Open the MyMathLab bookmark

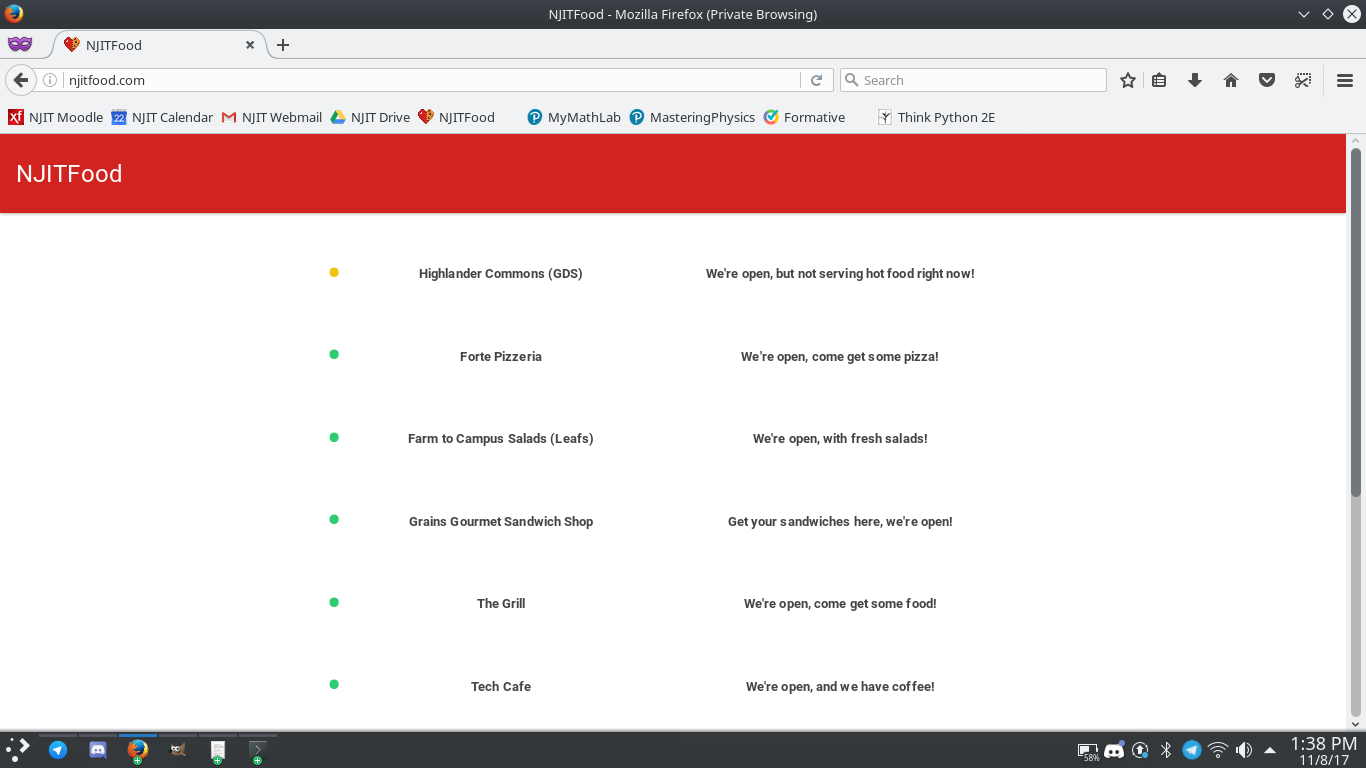pos(574,117)
